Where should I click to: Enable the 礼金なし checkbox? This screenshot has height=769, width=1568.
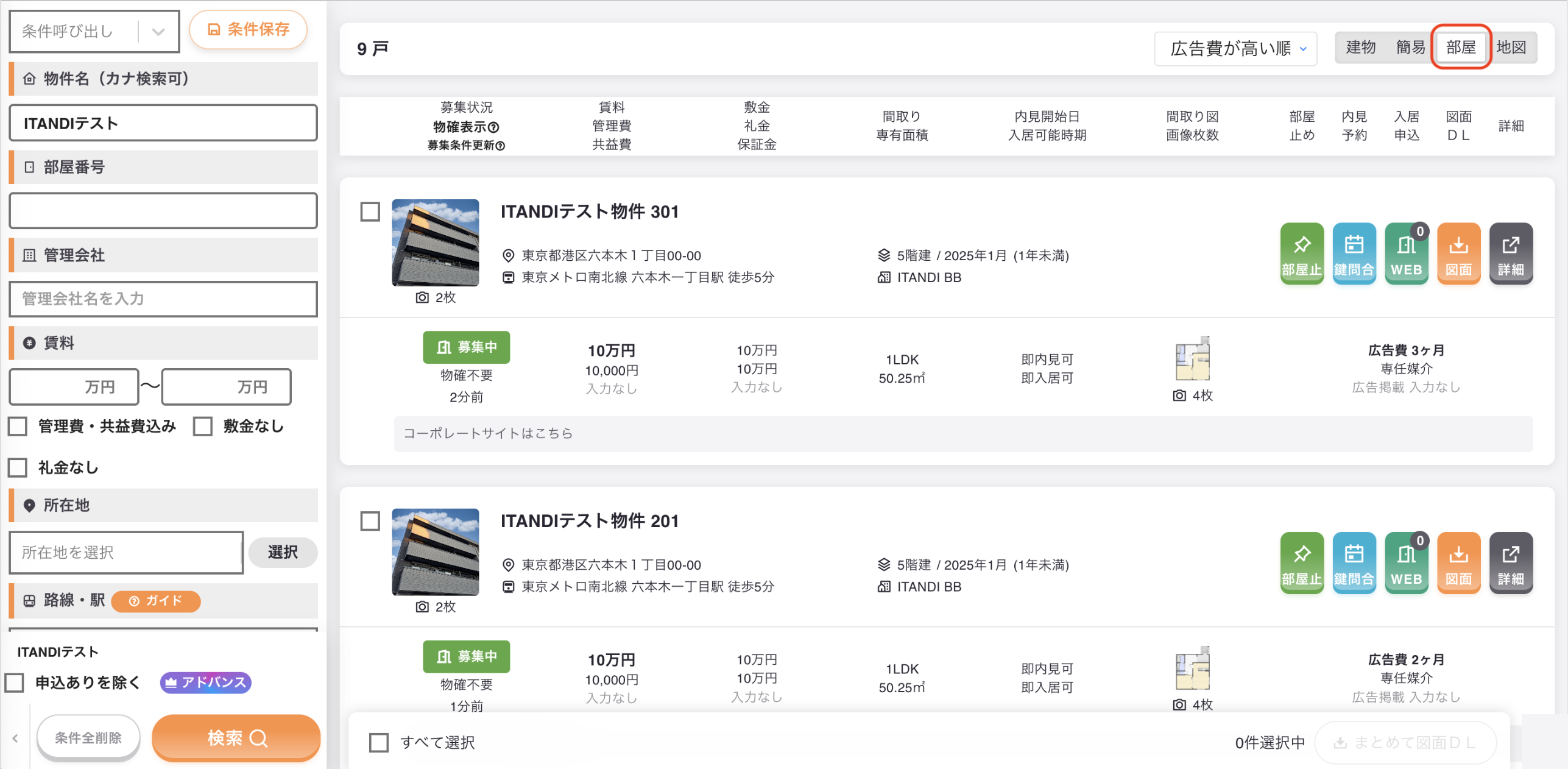point(18,467)
